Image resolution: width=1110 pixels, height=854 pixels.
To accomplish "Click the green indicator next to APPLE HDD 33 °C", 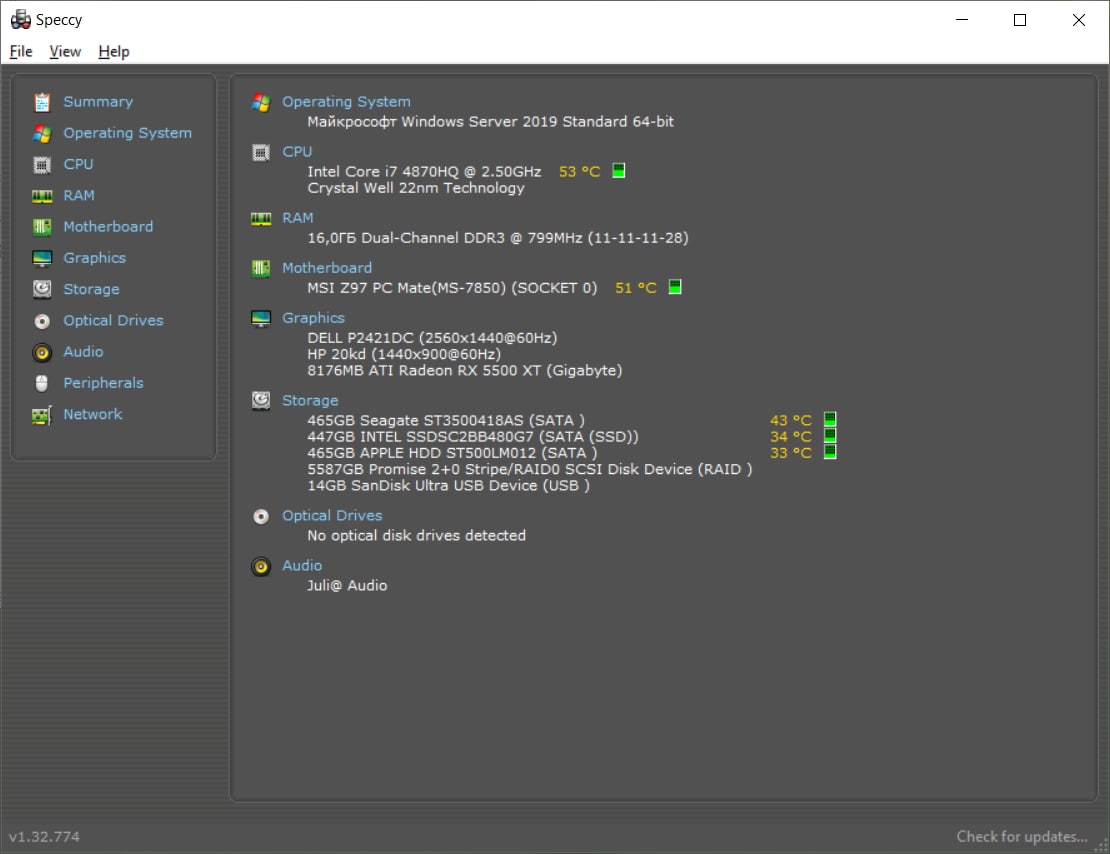I will pyautogui.click(x=830, y=452).
